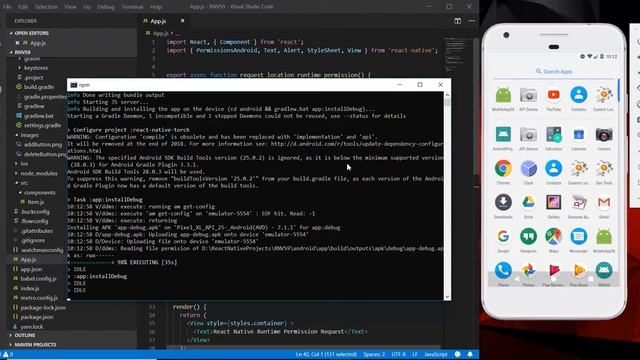Image resolution: width=640 pixels, height=360 pixels.
Task: Expand the ios folder
Action: pyautogui.click(x=24, y=164)
